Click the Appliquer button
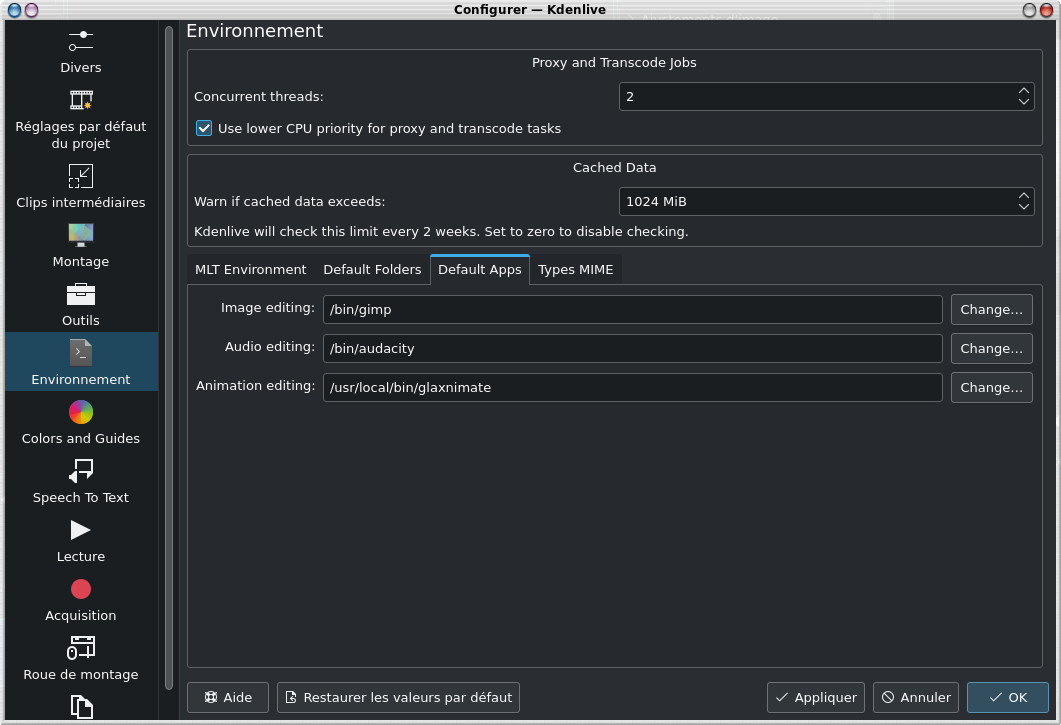The image size is (1061, 725). tap(815, 697)
